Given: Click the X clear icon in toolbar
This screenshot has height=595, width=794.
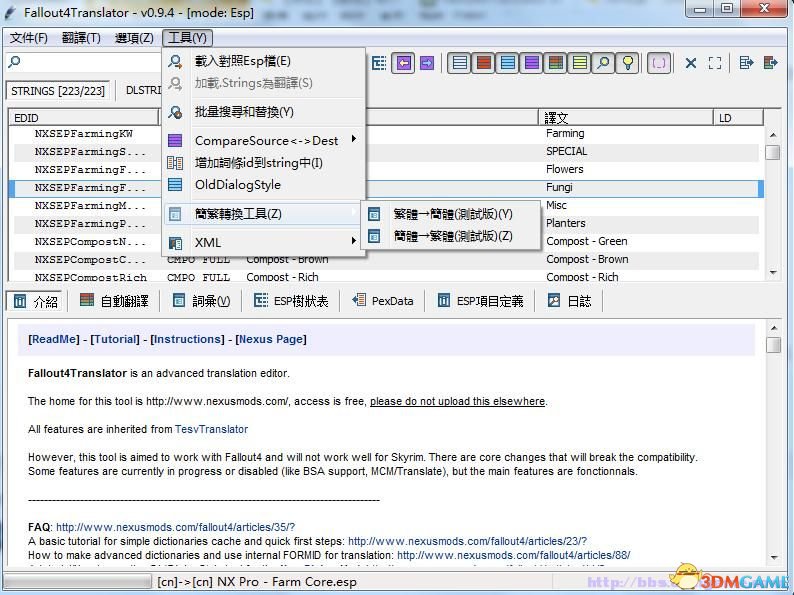Looking at the screenshot, I should (691, 63).
